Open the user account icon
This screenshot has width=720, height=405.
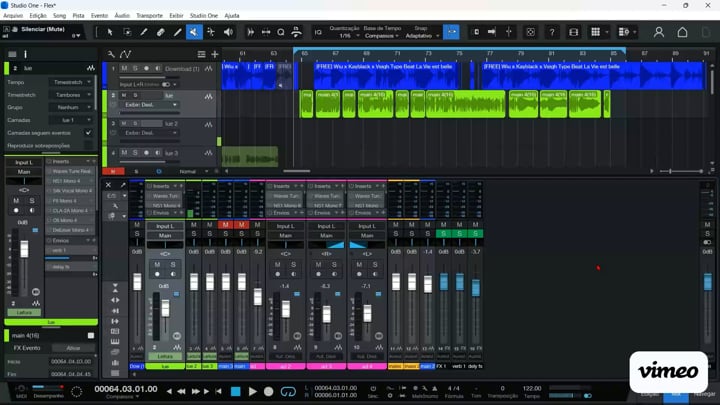coord(659,32)
